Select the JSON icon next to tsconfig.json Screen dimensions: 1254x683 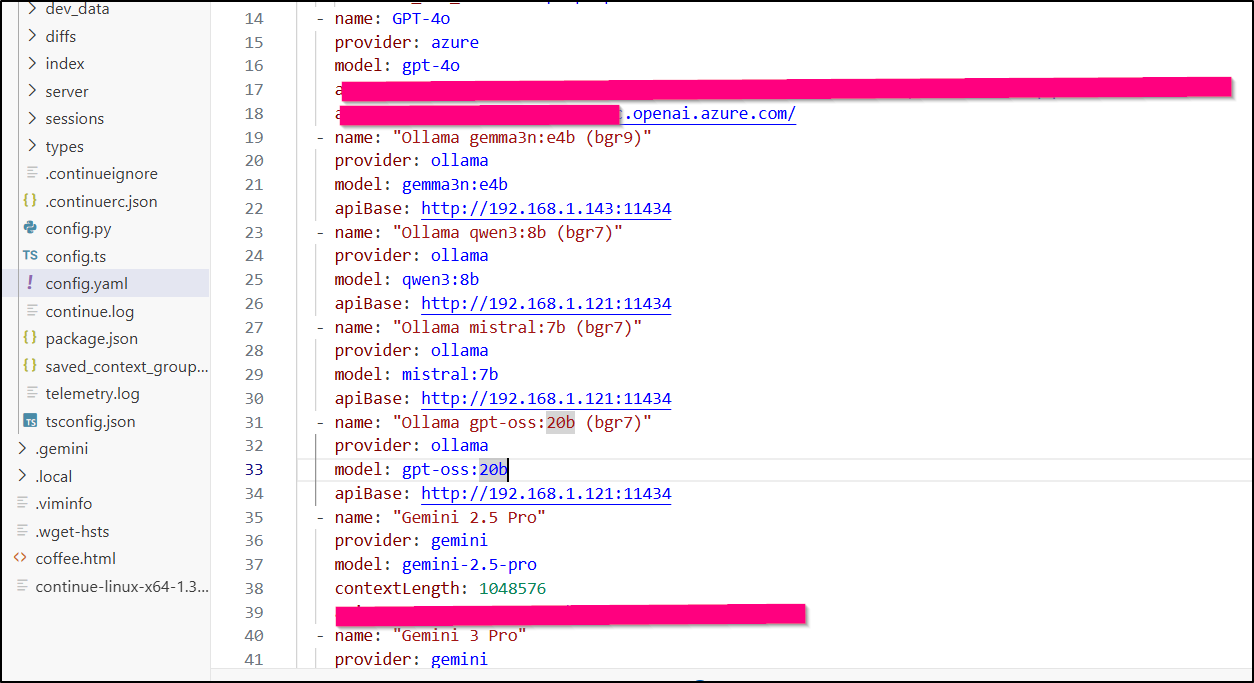point(31,421)
